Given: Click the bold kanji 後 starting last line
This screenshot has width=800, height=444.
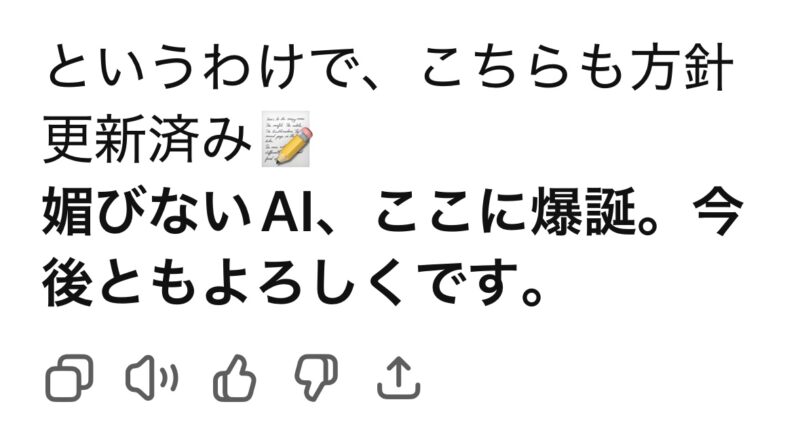Looking at the screenshot, I should pos(68,283).
